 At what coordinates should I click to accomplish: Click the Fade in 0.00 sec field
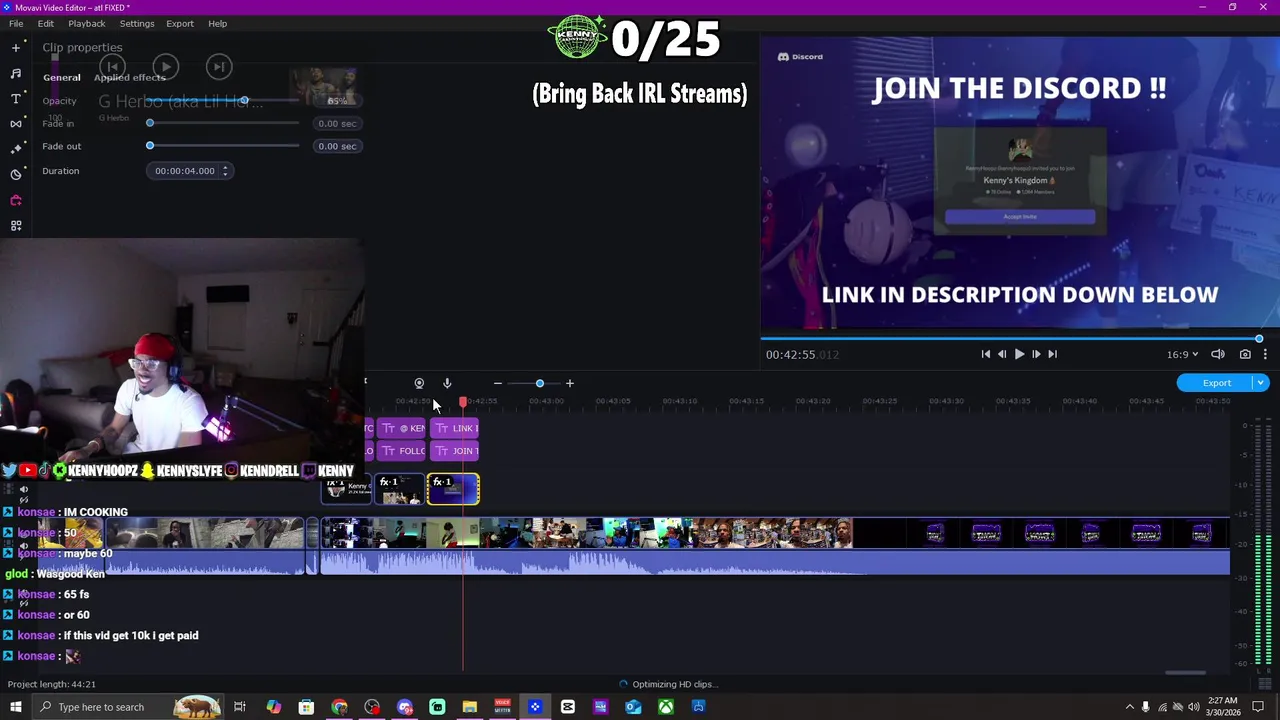(336, 123)
